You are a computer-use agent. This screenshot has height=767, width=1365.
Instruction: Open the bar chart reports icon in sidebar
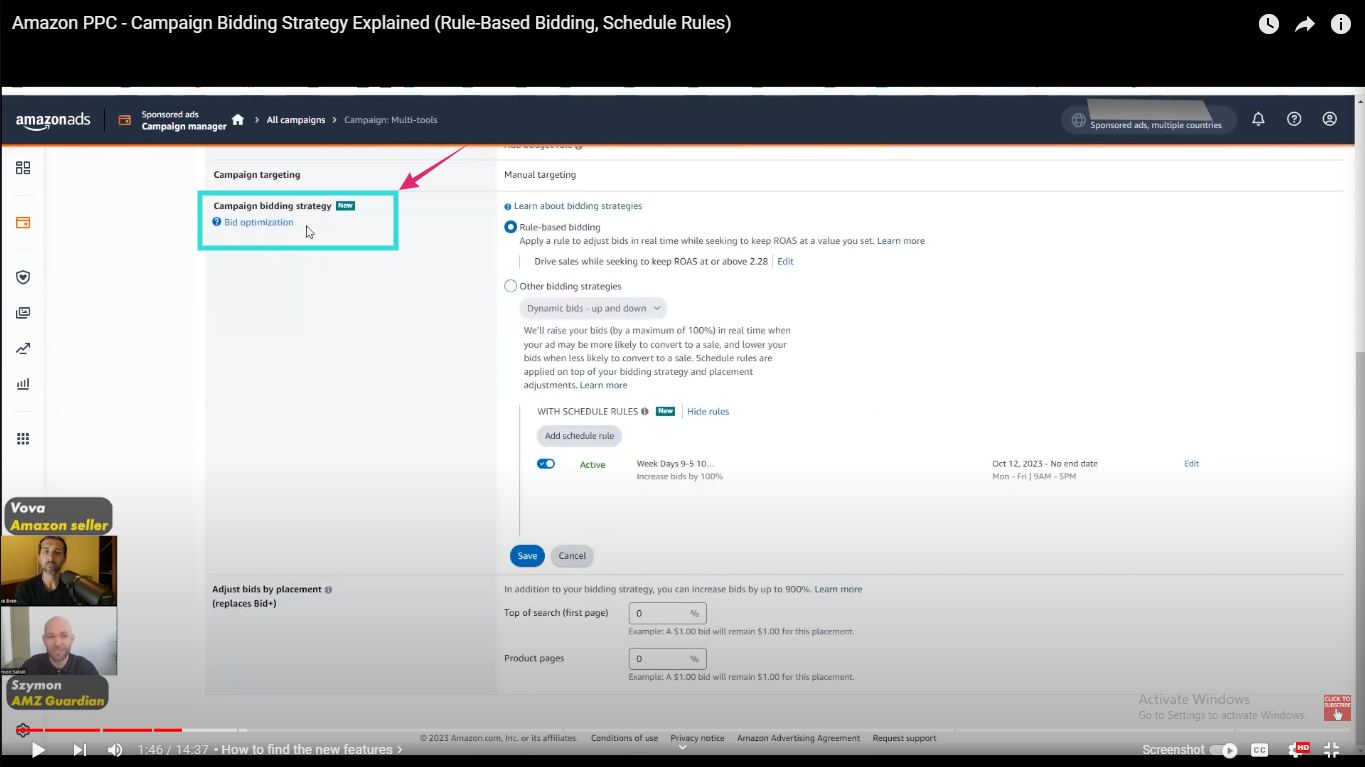(23, 384)
